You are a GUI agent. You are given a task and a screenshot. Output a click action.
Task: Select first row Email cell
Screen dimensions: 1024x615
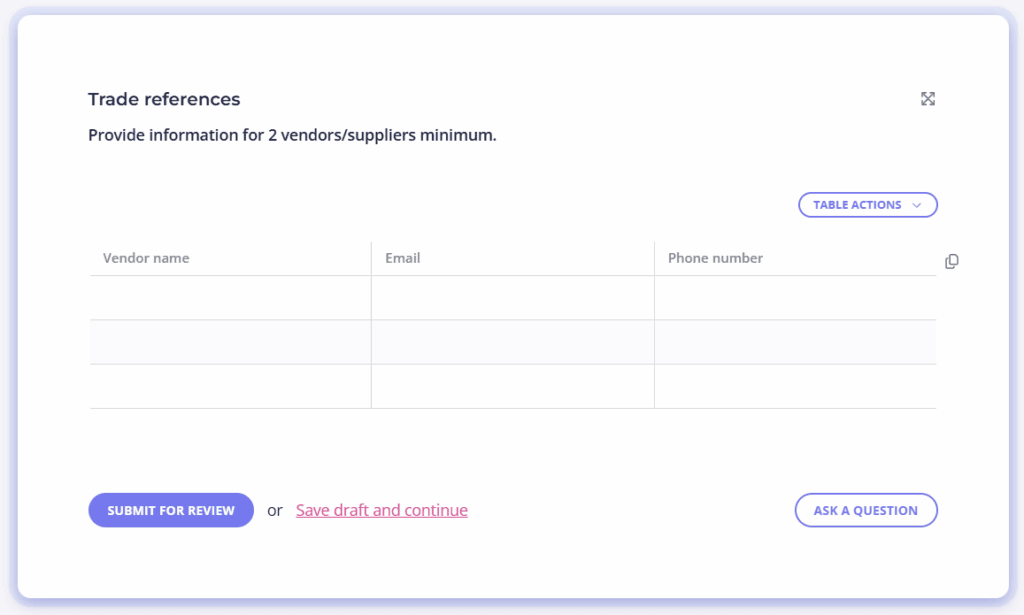coord(513,298)
